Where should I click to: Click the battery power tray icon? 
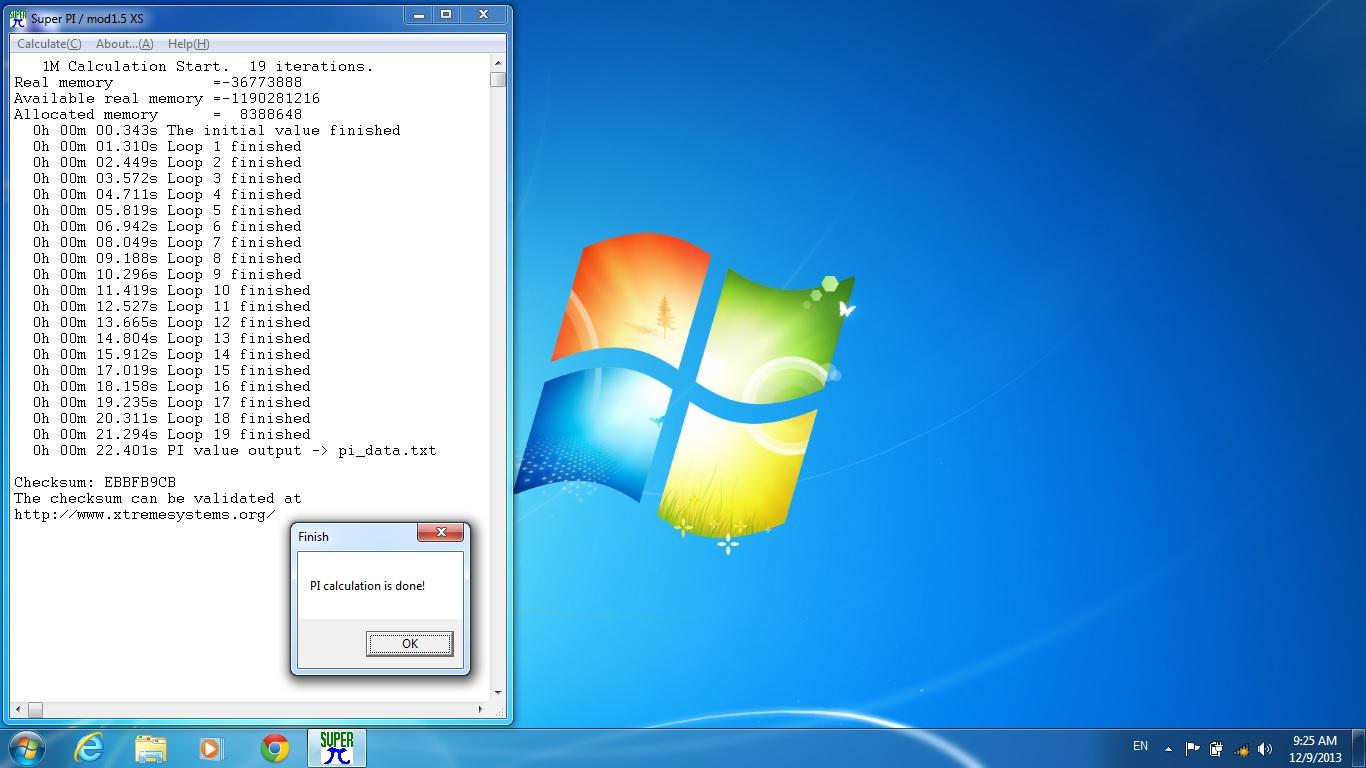1216,748
